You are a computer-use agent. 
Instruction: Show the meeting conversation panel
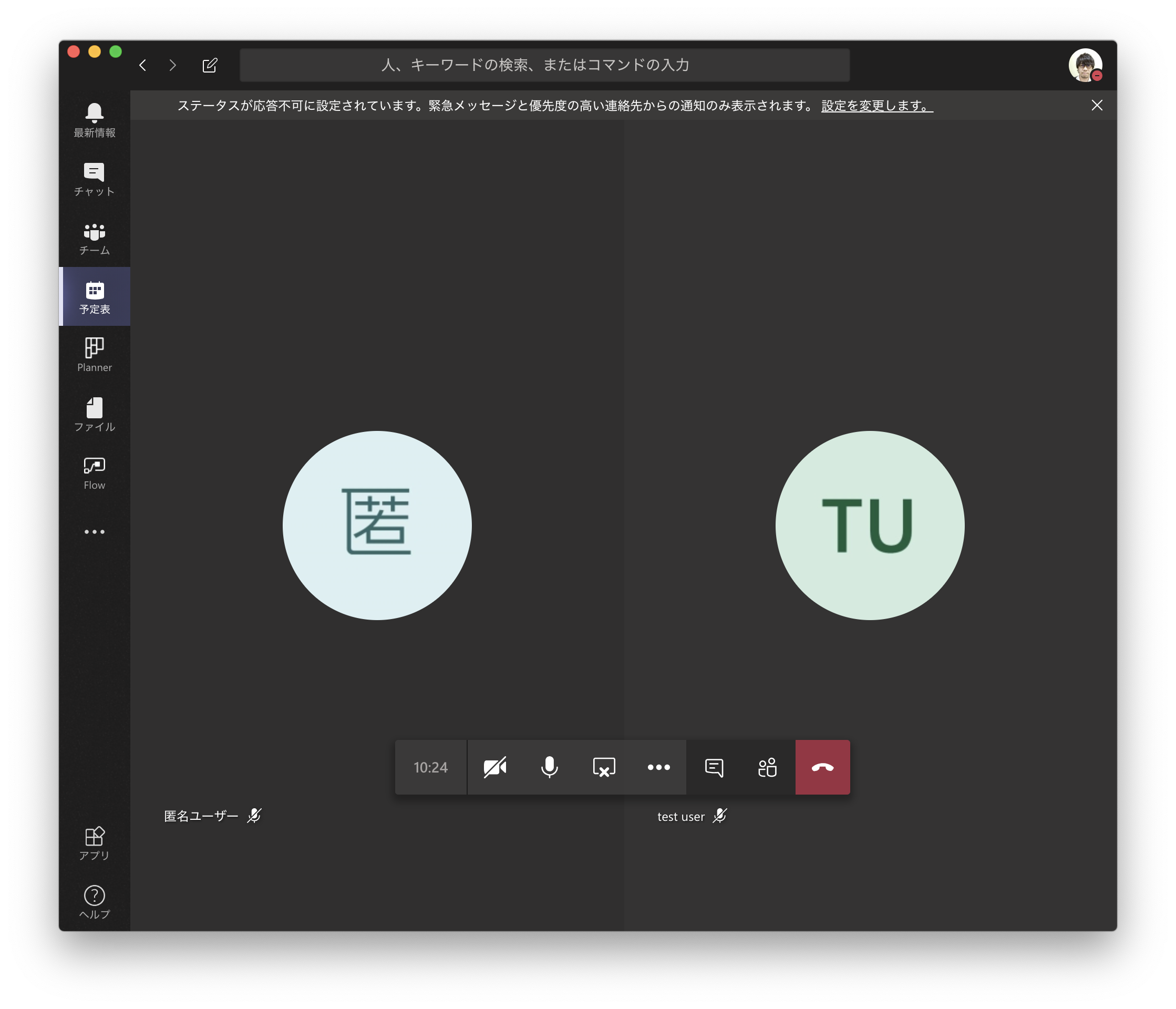[714, 767]
